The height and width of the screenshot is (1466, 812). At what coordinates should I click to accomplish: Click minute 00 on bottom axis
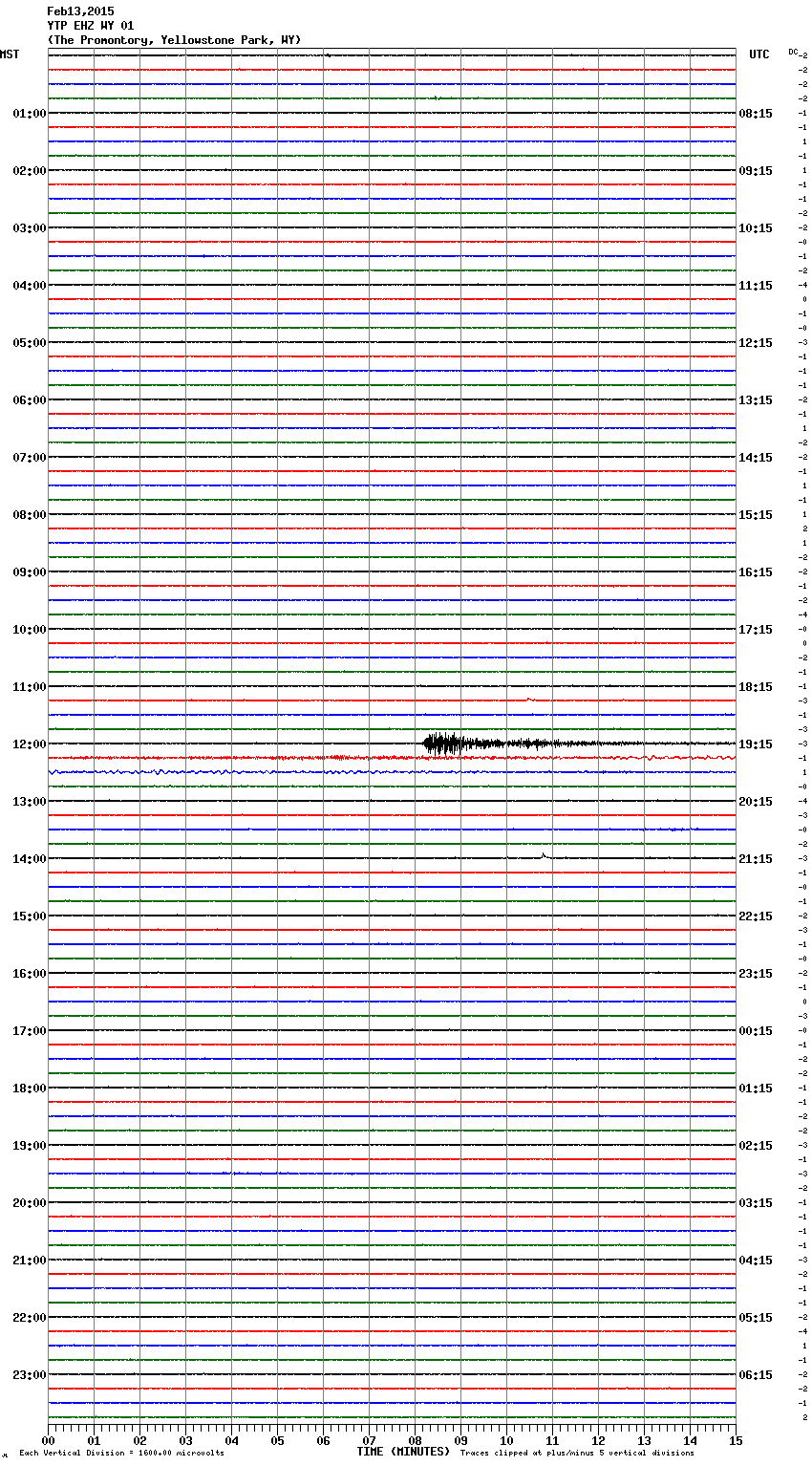pos(48,1440)
